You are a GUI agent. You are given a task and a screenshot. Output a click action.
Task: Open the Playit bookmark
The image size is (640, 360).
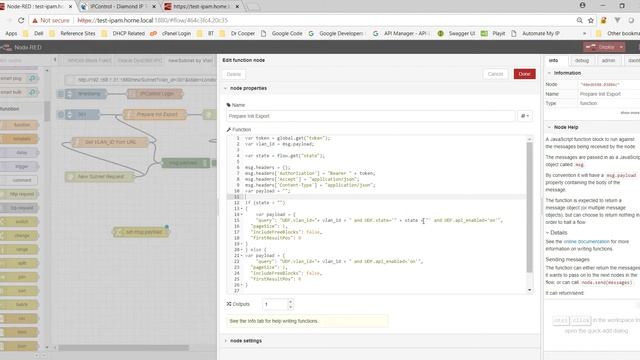pyautogui.click(x=493, y=33)
